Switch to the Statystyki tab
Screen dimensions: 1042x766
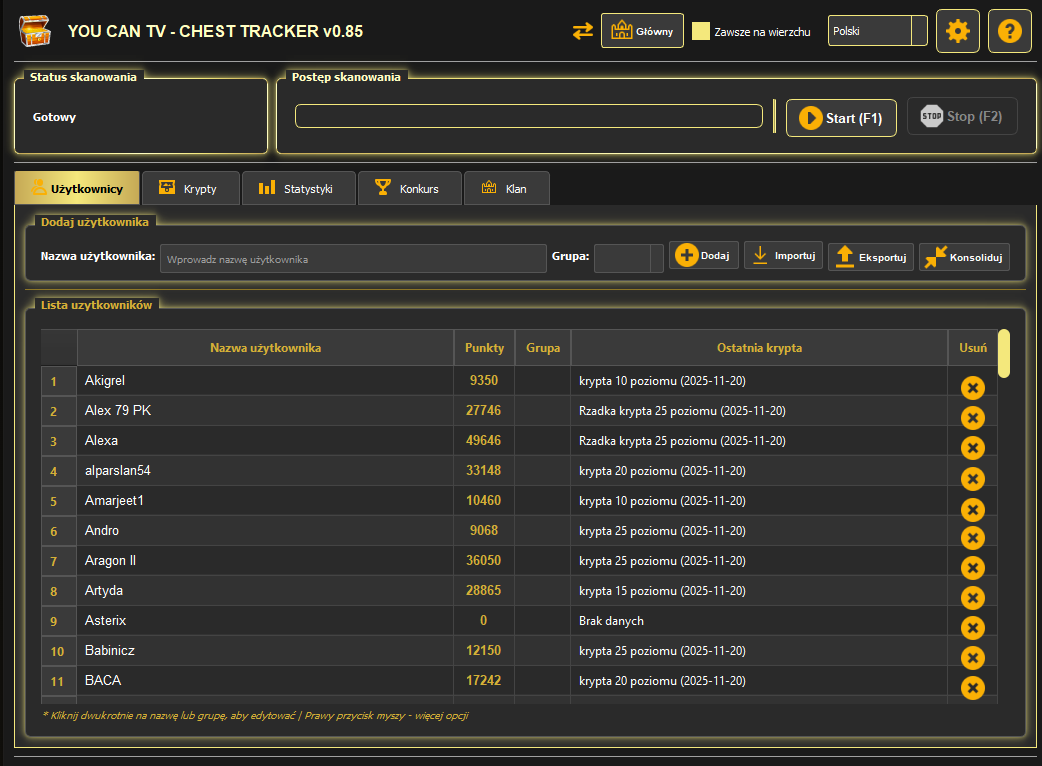298,187
